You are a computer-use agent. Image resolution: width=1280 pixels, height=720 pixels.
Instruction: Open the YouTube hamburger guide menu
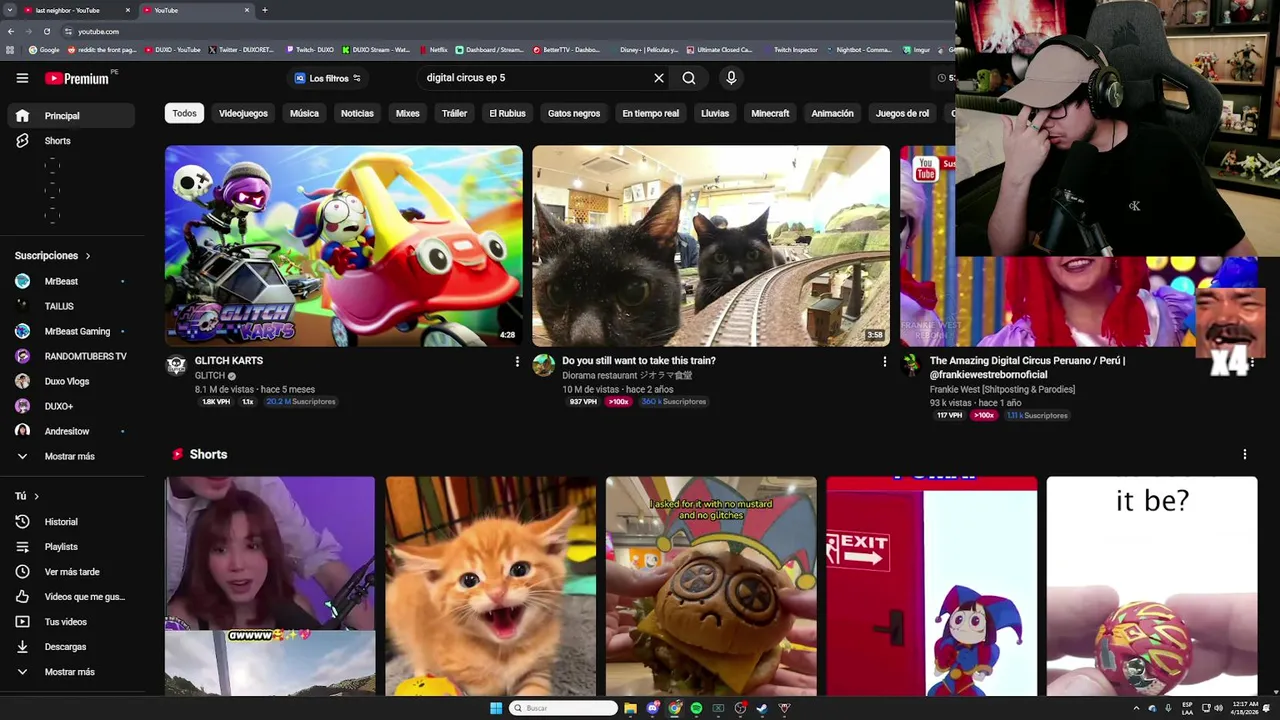[22, 78]
